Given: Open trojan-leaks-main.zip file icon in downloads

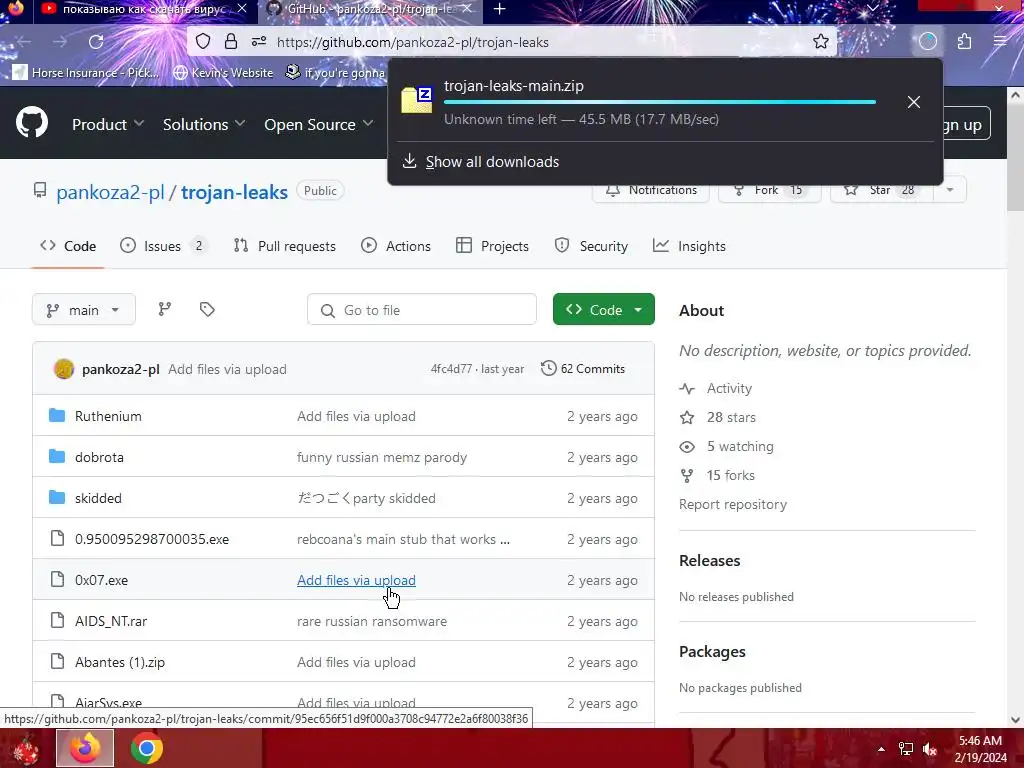Looking at the screenshot, I should (x=417, y=100).
